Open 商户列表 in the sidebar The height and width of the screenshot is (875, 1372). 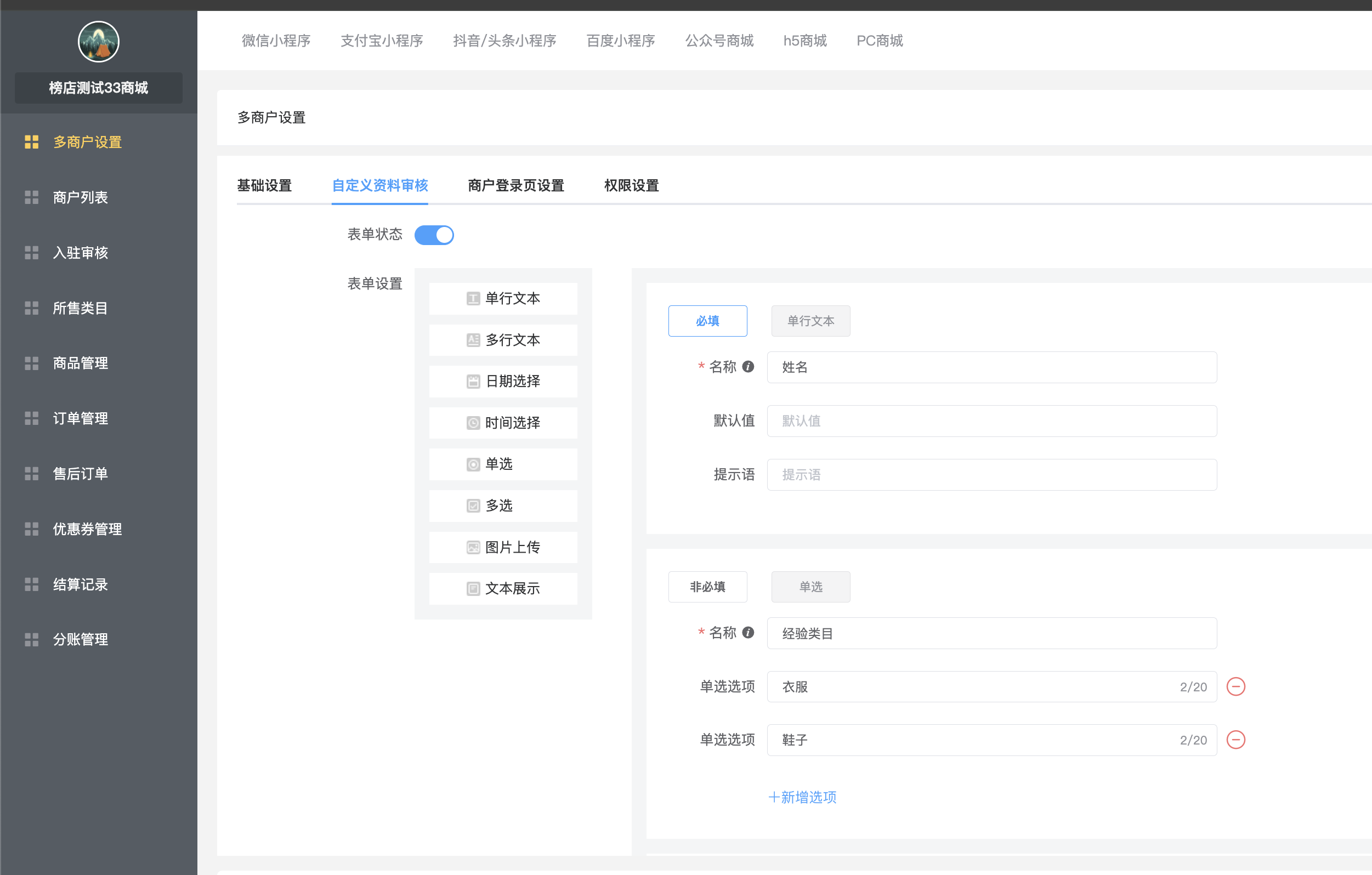[81, 198]
